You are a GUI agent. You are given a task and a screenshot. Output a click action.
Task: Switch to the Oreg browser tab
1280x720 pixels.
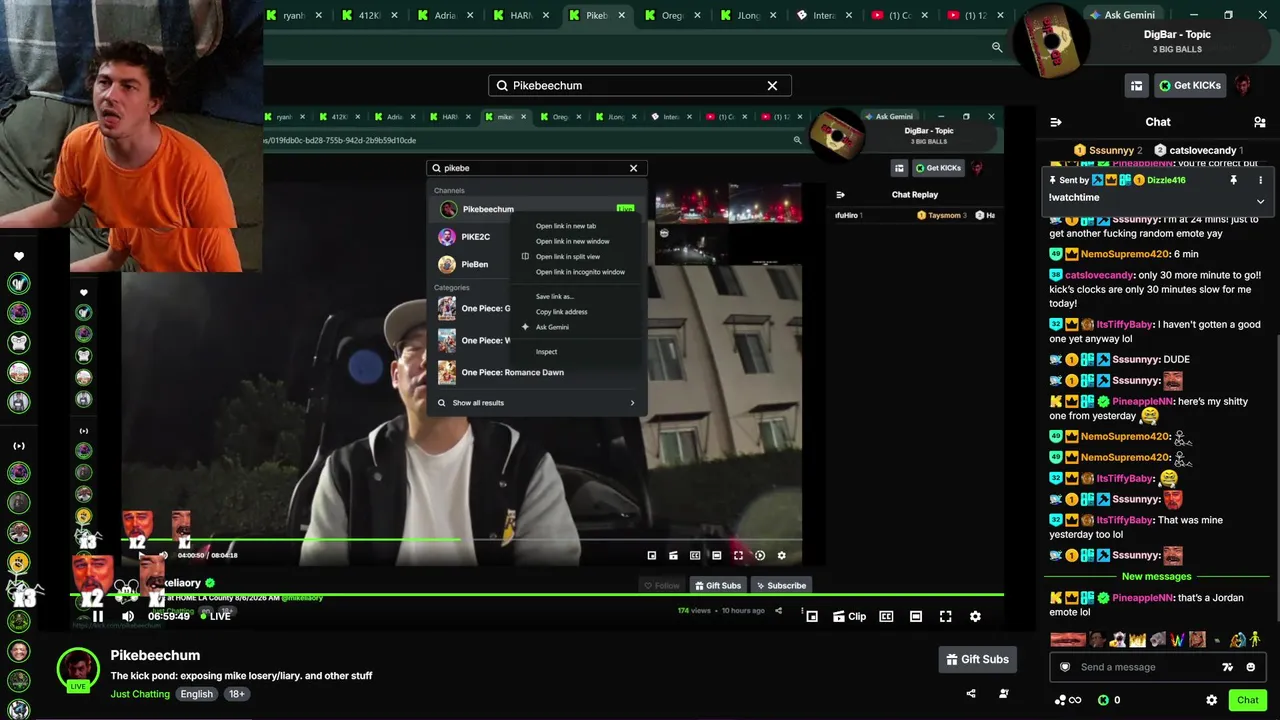(x=672, y=15)
